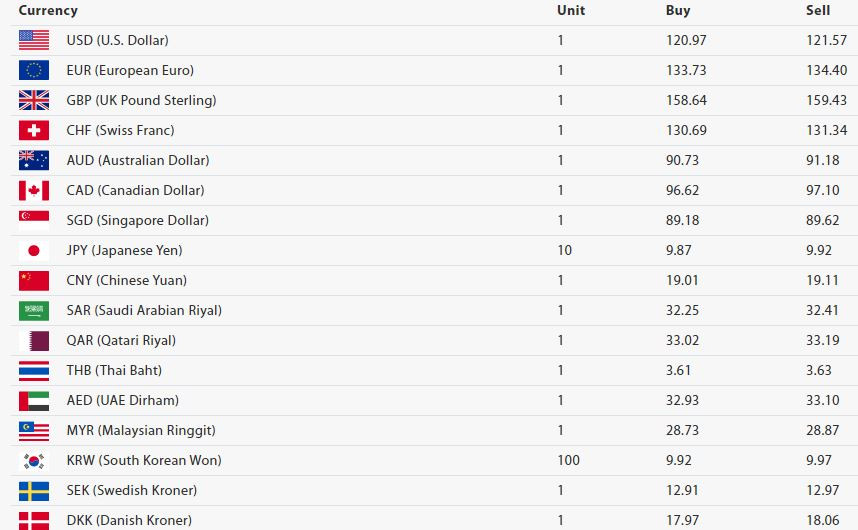858x530 pixels.
Task: Select the Australian flag icon
Action: (34, 160)
